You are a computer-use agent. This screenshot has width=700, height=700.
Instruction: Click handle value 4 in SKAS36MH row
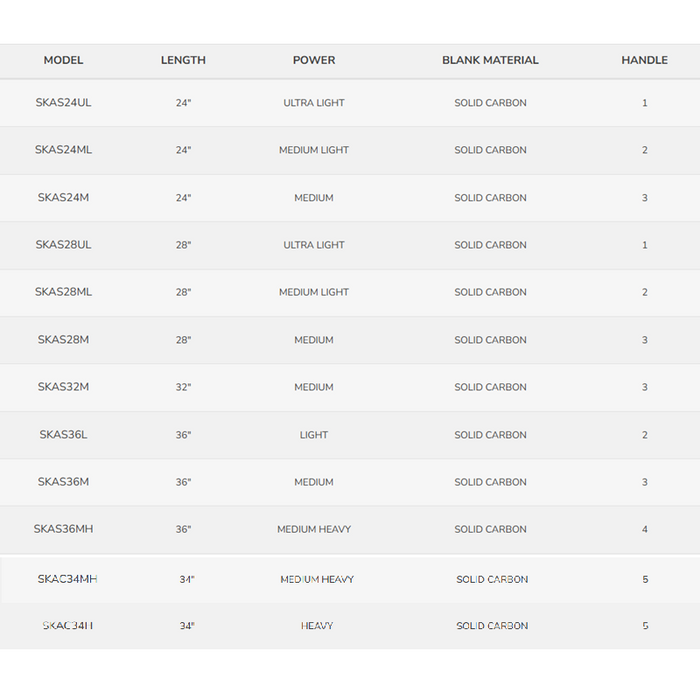(x=644, y=529)
